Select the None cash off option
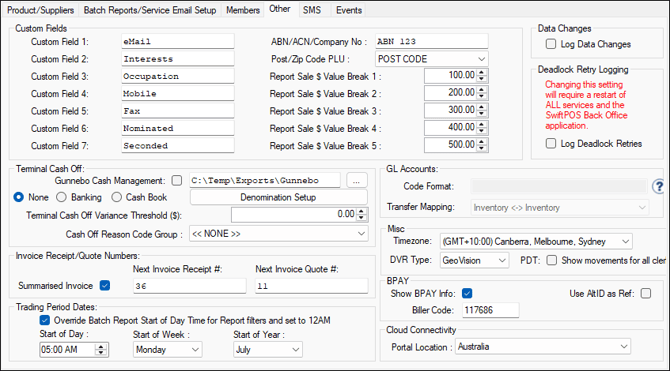 (18, 197)
